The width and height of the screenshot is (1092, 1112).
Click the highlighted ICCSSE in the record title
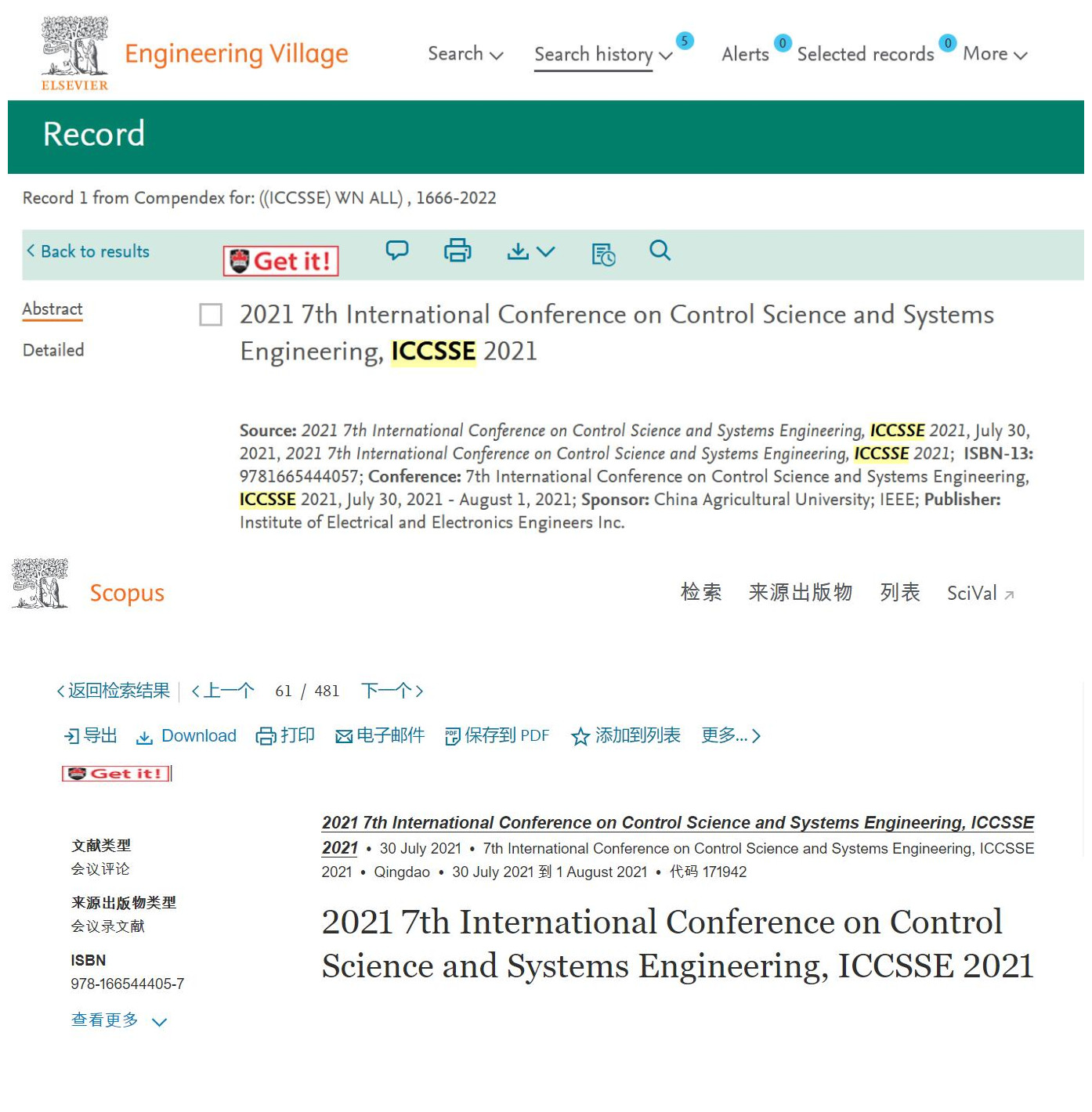tap(433, 352)
